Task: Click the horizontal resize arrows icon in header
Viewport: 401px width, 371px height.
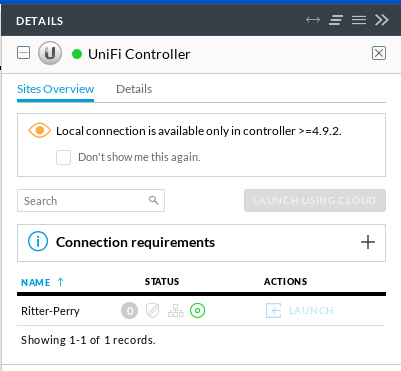Action: [x=313, y=20]
